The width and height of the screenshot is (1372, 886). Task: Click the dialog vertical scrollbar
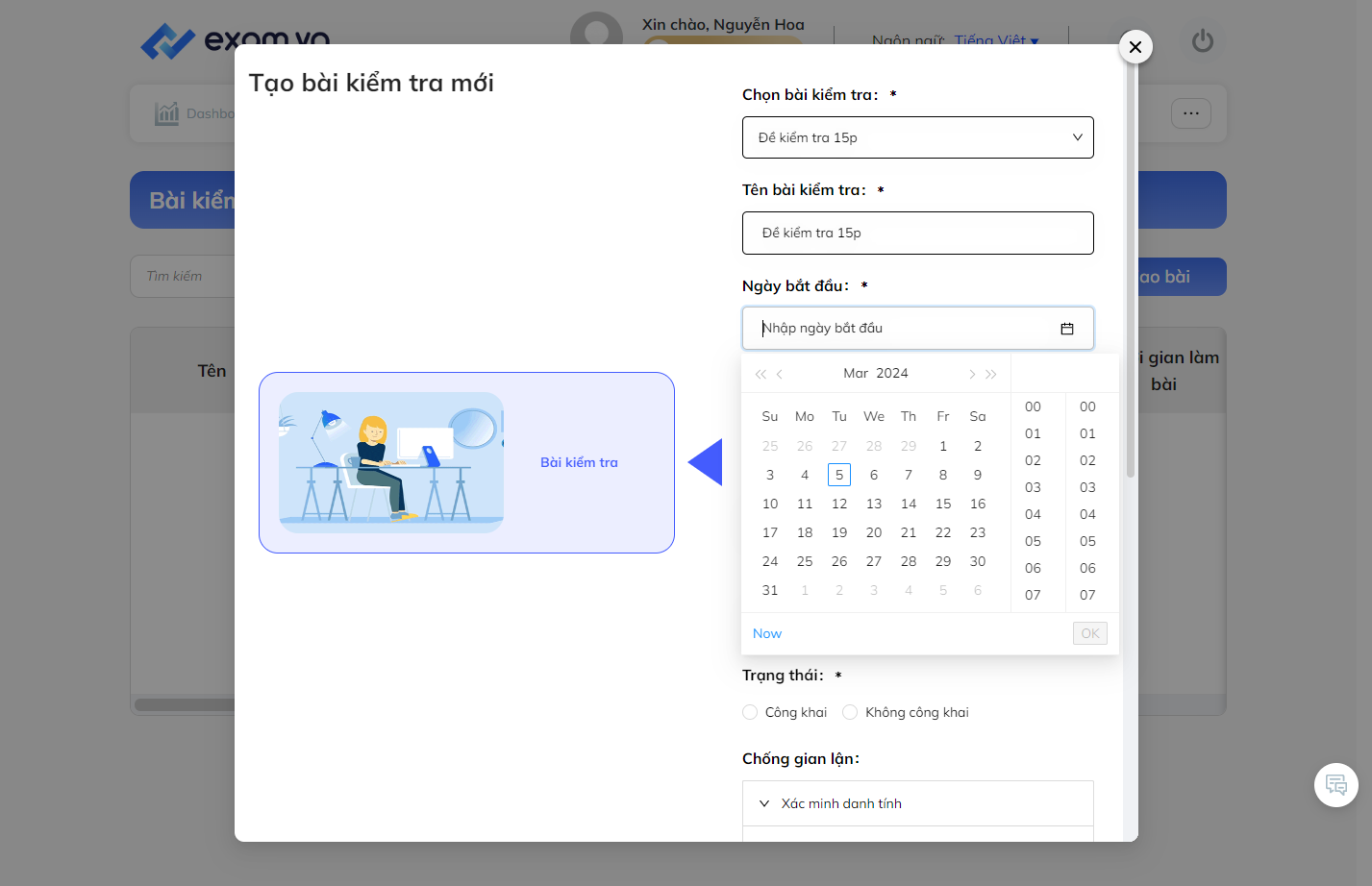click(x=1131, y=272)
